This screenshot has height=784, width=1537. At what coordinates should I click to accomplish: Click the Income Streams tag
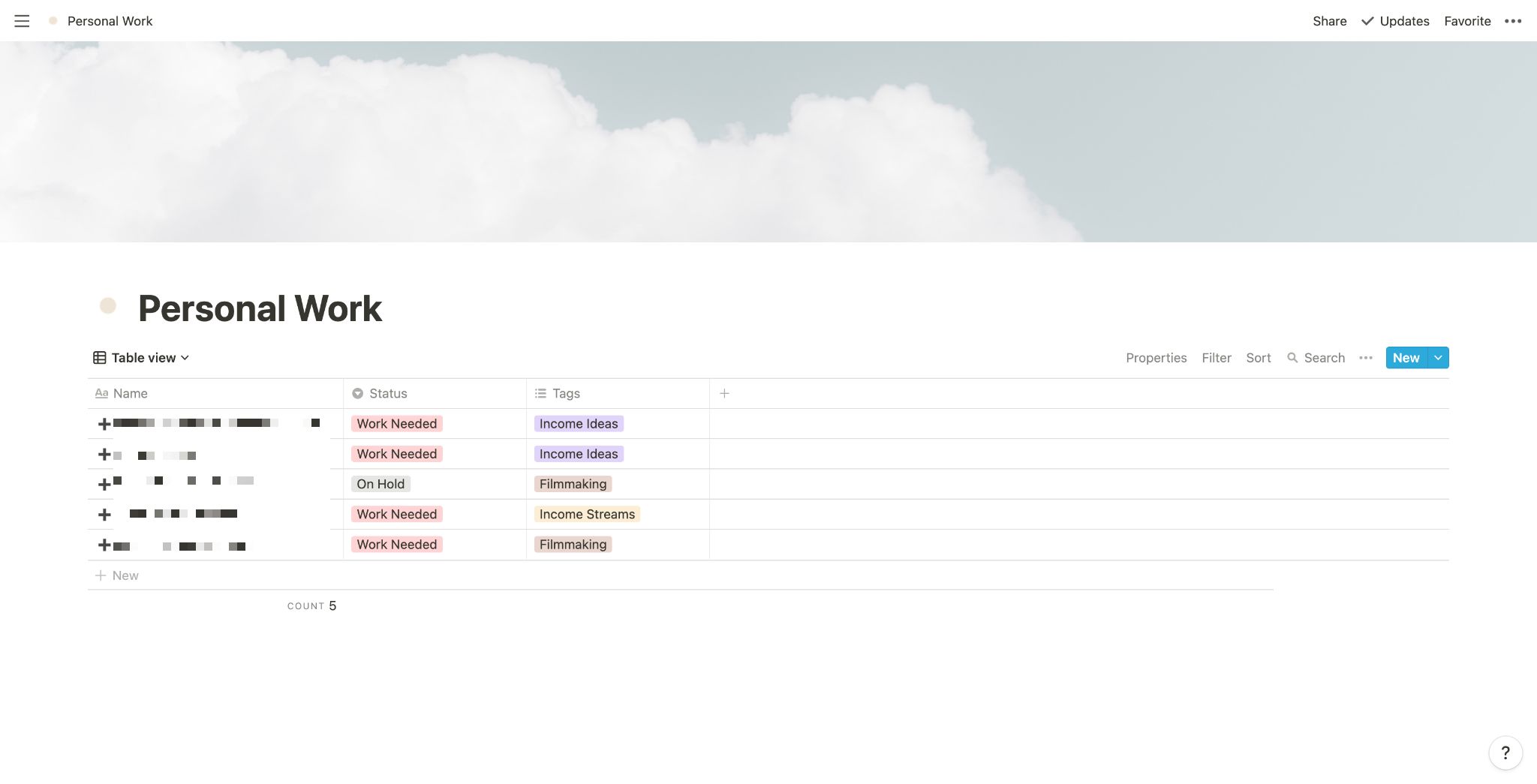[x=587, y=514]
